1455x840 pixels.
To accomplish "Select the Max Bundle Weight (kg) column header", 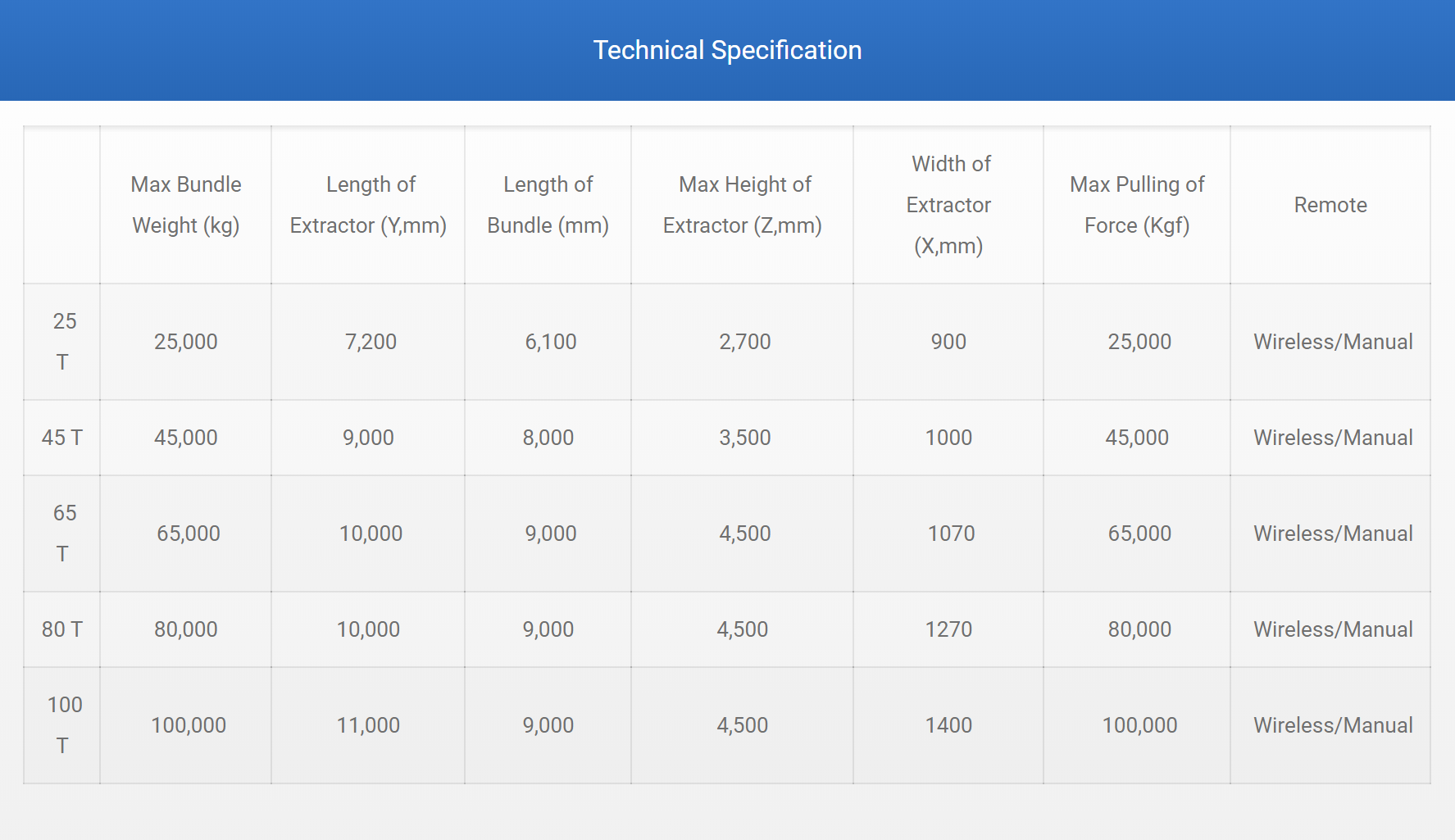I will (186, 205).
